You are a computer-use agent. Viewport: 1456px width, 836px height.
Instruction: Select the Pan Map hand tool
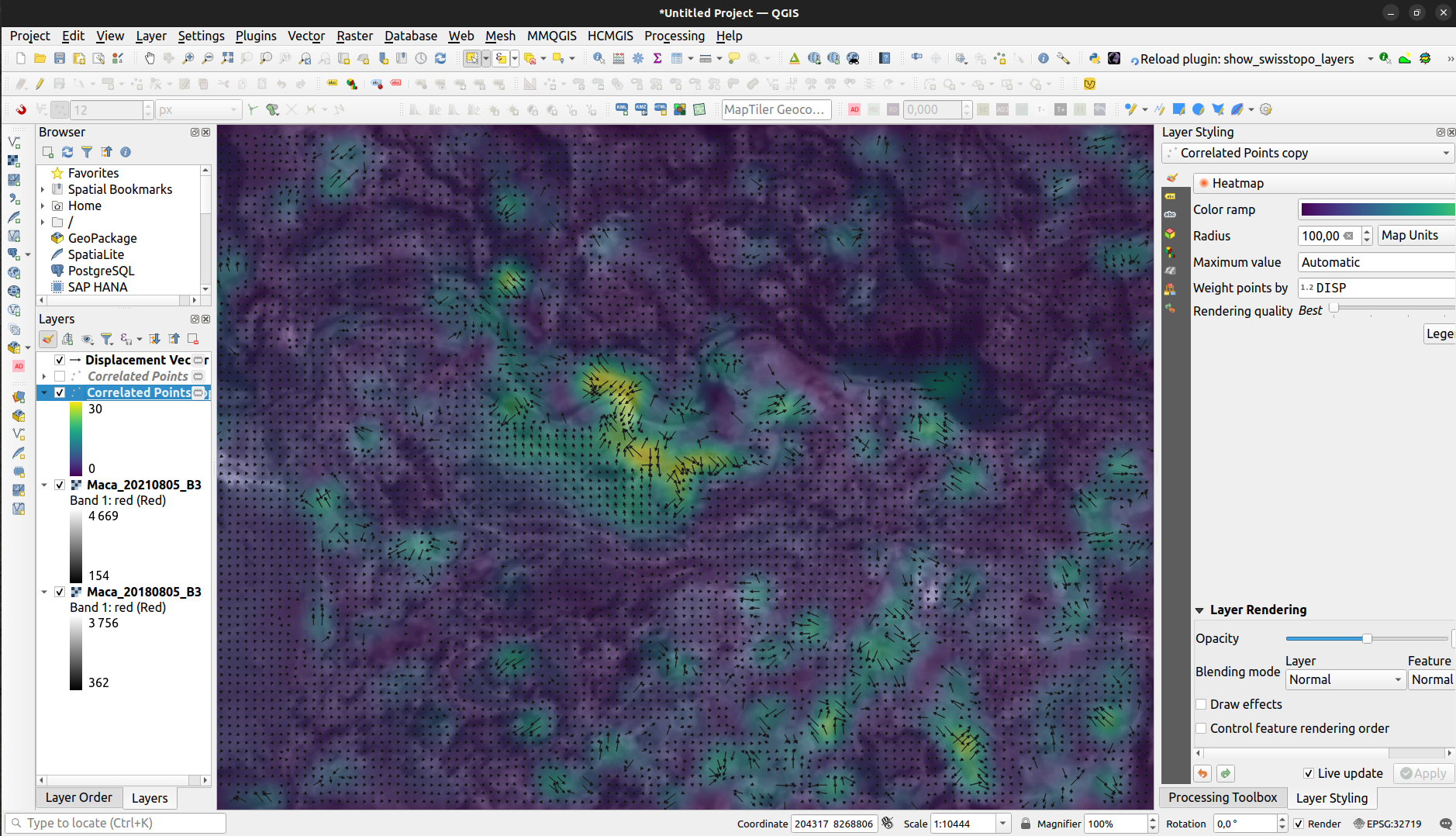click(x=150, y=58)
